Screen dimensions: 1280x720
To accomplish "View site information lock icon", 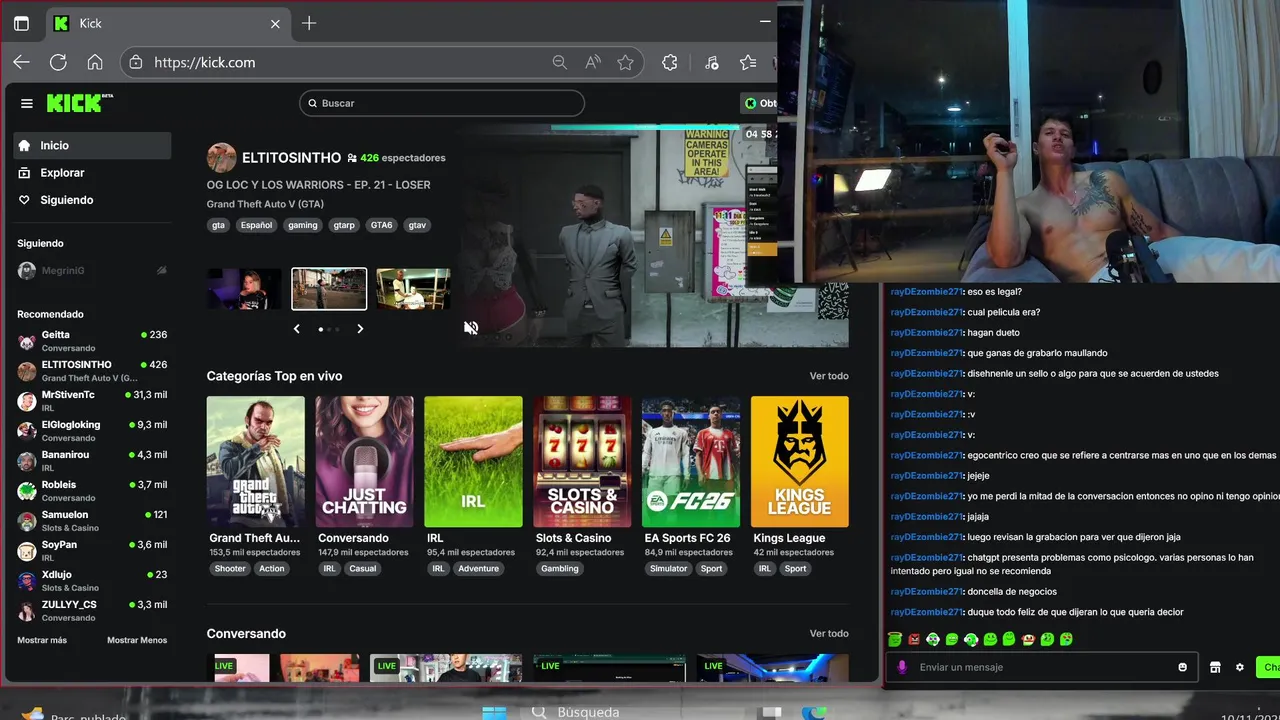I will pyautogui.click(x=137, y=62).
